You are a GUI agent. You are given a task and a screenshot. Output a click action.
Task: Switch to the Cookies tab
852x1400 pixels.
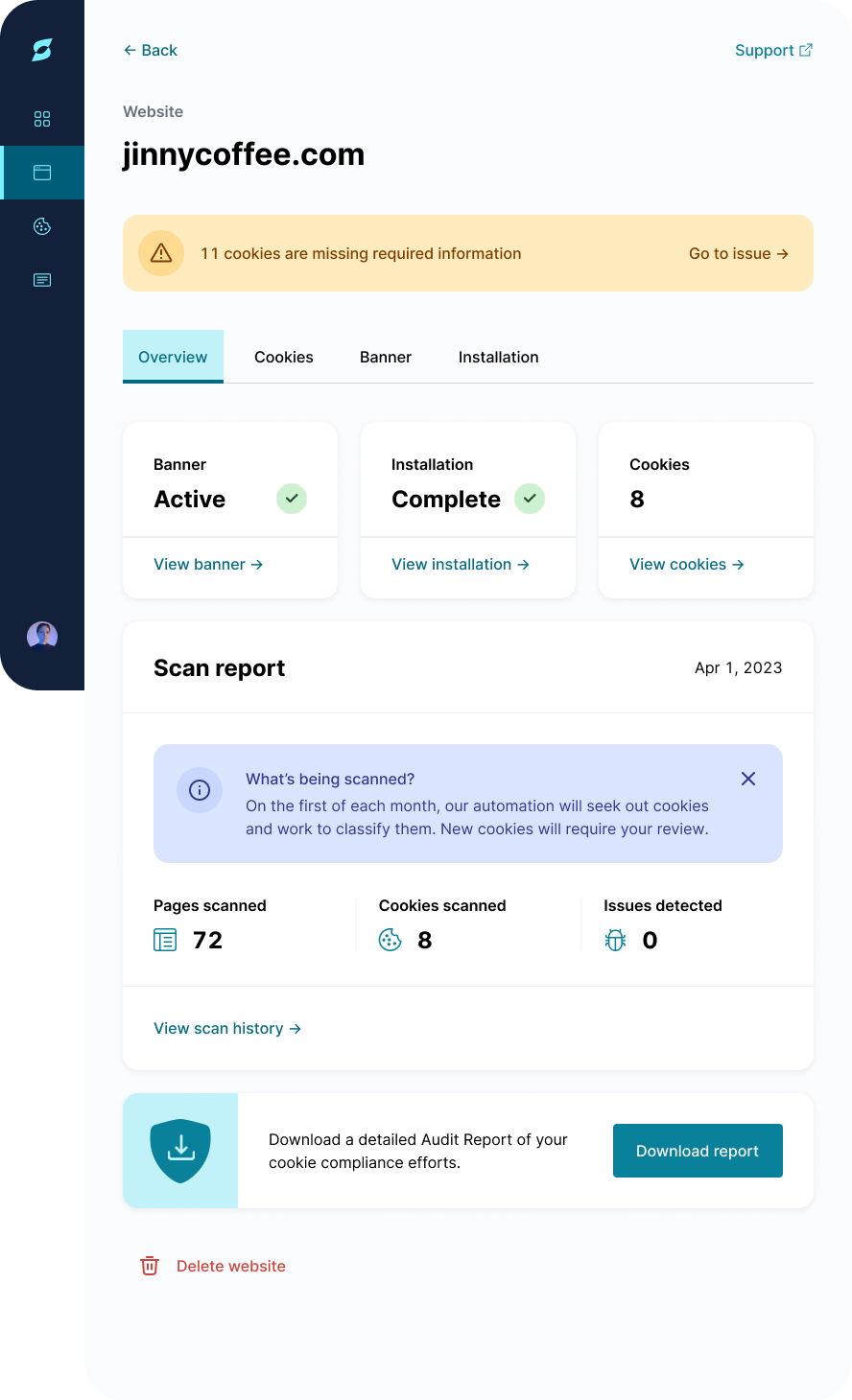pyautogui.click(x=284, y=357)
